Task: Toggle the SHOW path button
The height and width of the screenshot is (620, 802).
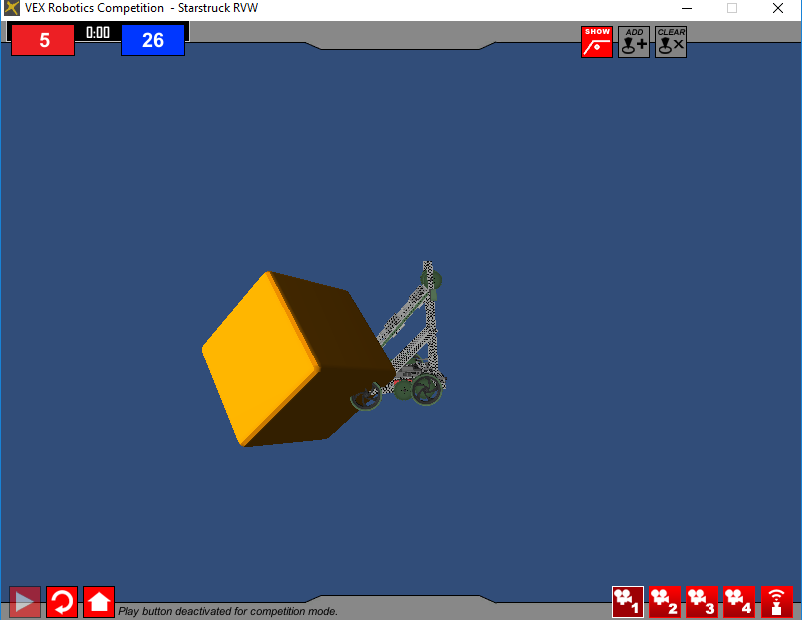Action: (596, 42)
